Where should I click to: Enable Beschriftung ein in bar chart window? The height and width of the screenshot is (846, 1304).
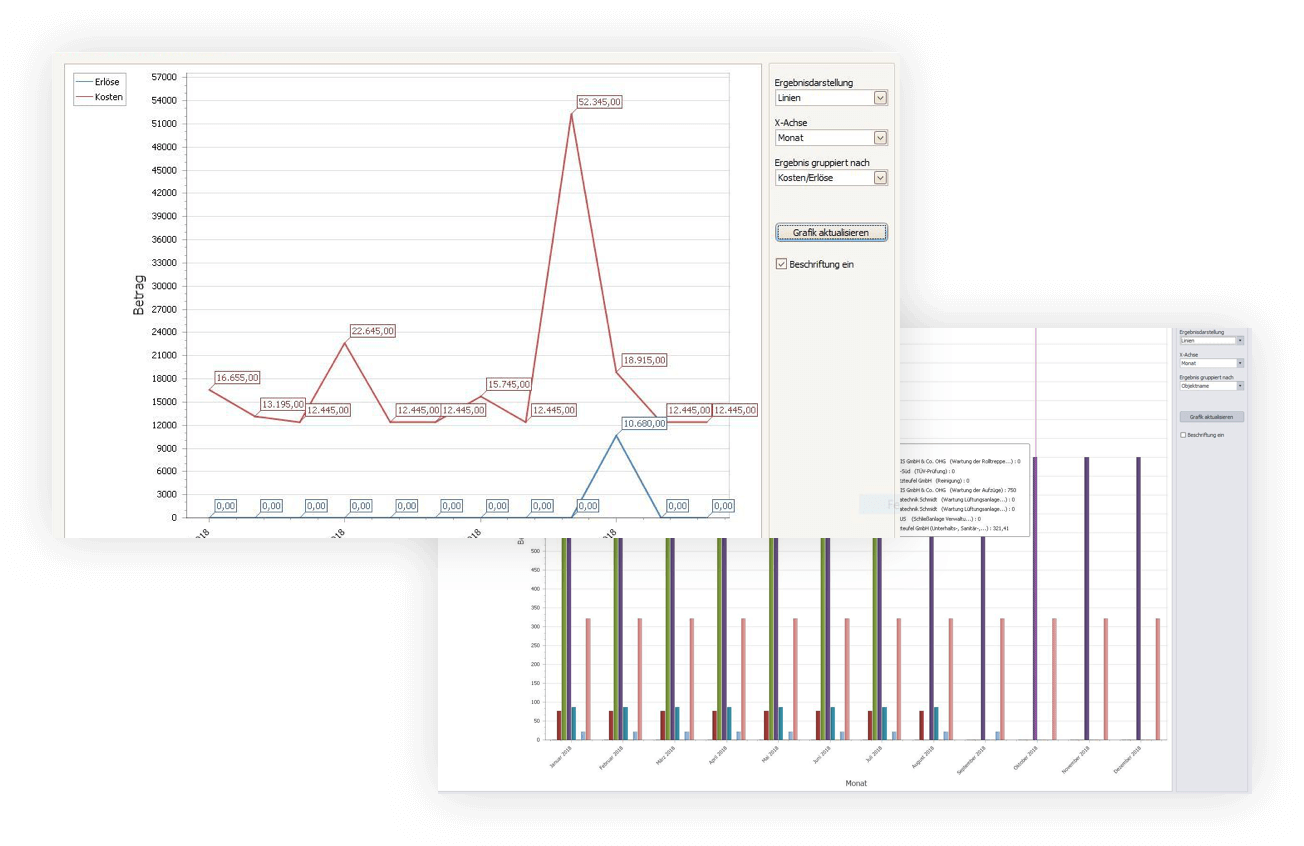(x=1183, y=435)
